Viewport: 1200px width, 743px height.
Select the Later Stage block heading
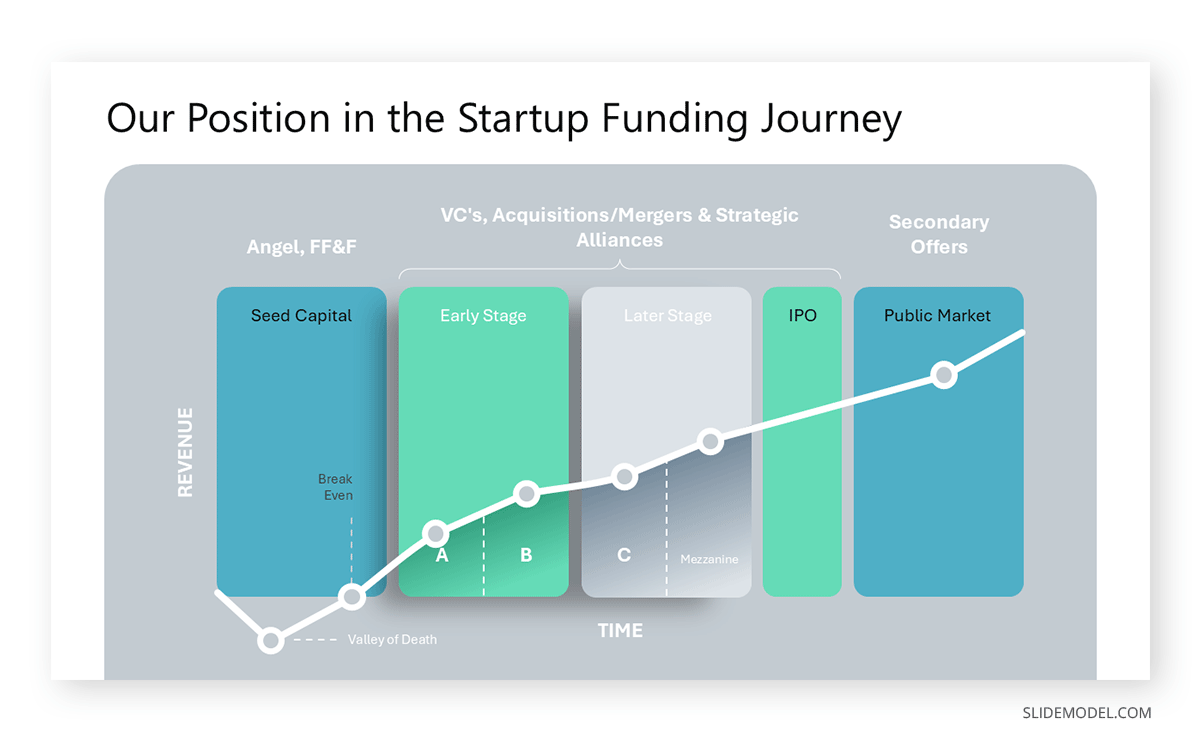pos(667,315)
